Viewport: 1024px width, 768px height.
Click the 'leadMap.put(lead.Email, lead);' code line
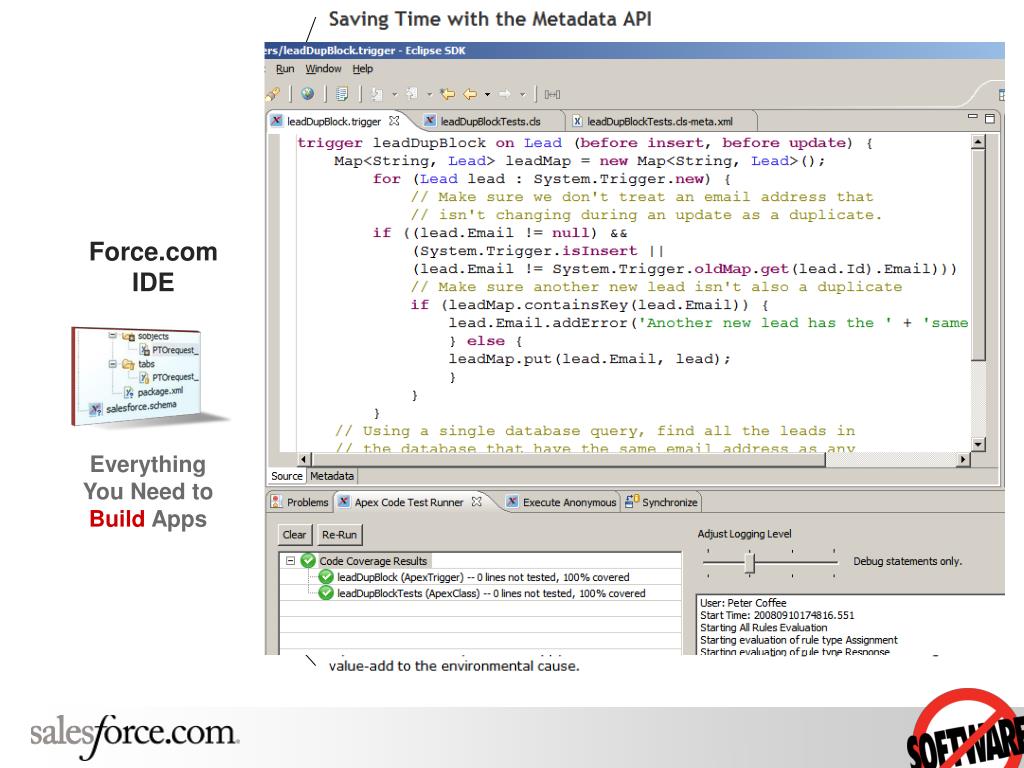[589, 359]
